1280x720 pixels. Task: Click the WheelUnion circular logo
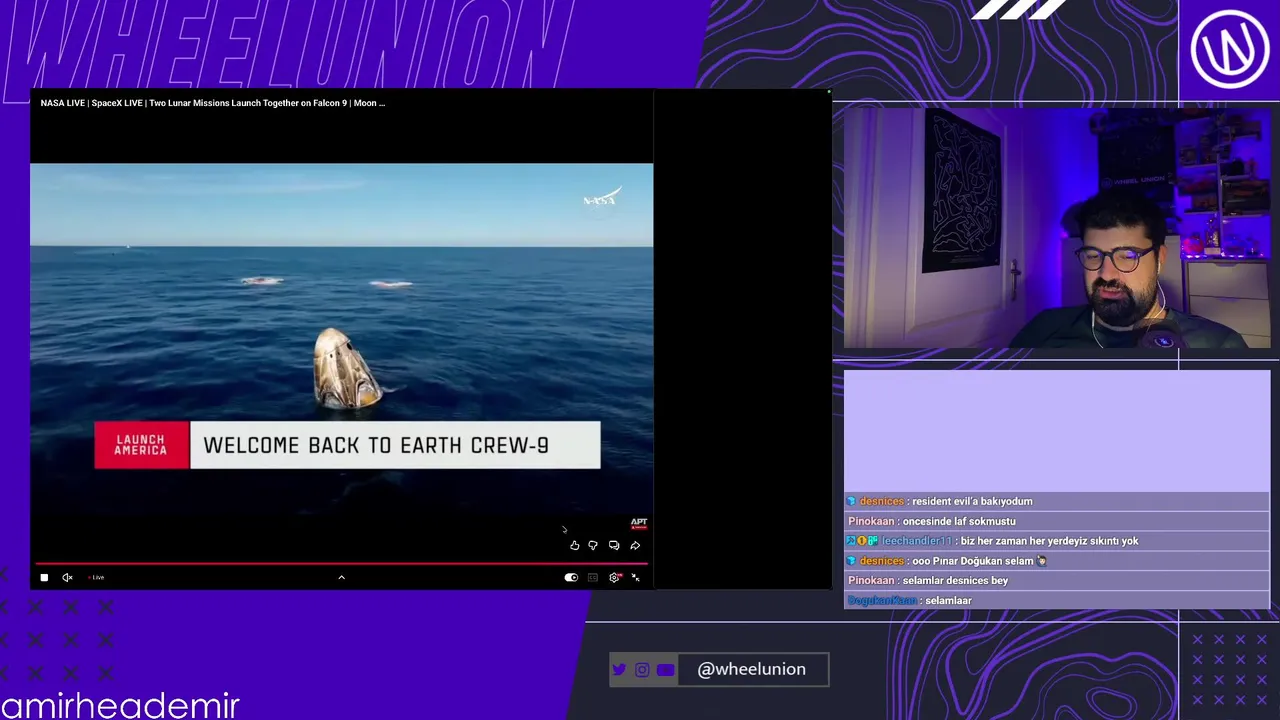pyautogui.click(x=1229, y=50)
